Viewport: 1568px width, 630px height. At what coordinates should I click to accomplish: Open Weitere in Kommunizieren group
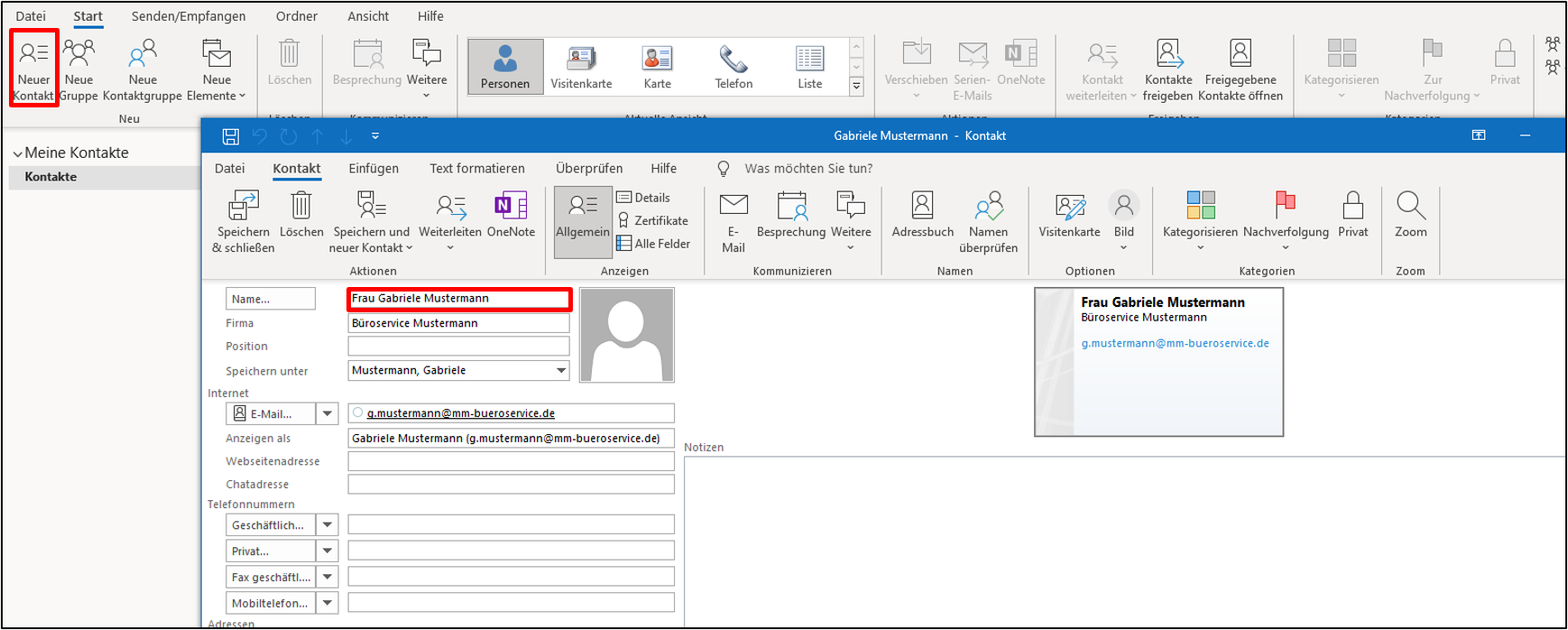[851, 222]
